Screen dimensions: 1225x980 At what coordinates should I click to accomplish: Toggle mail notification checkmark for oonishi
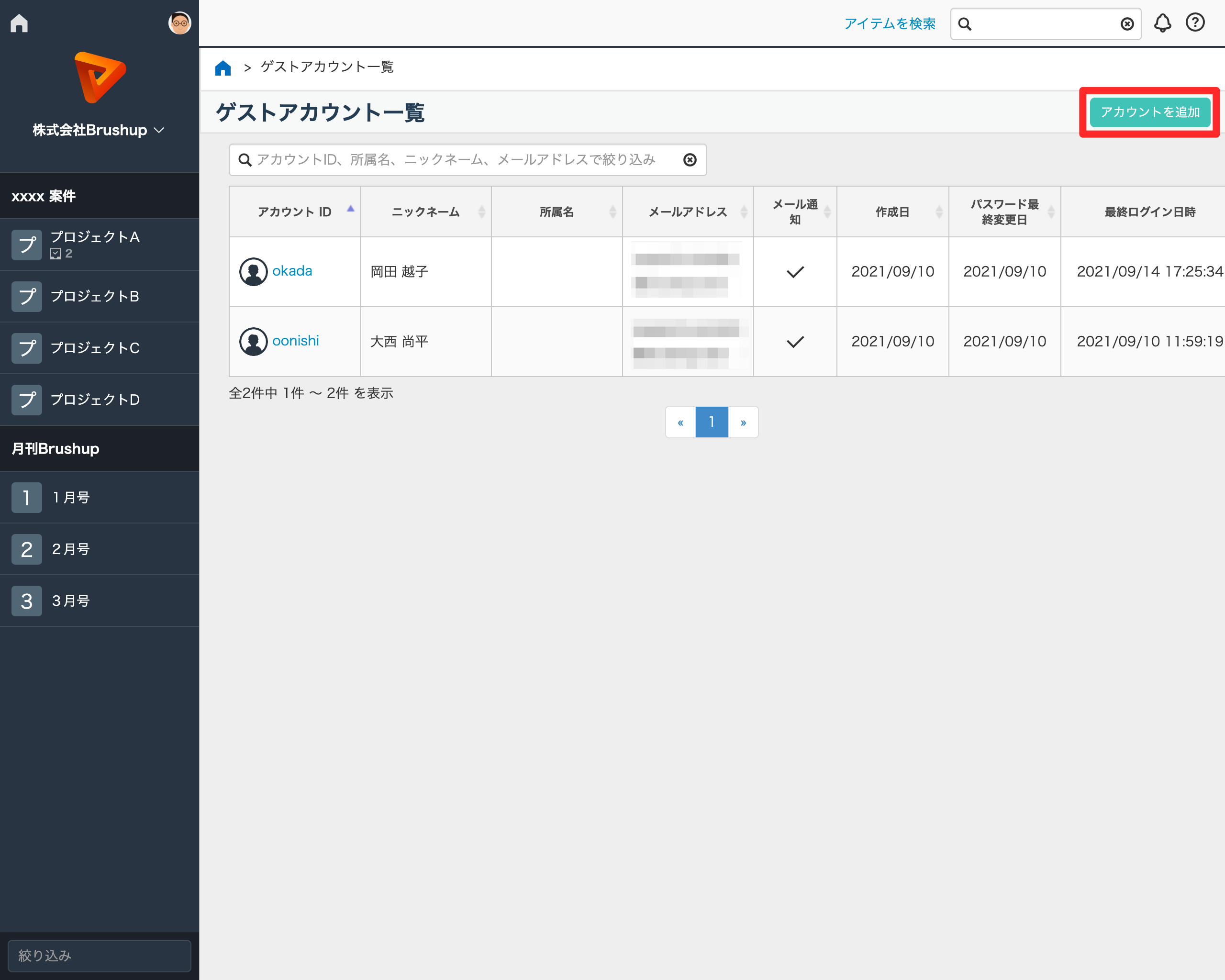[x=795, y=342]
